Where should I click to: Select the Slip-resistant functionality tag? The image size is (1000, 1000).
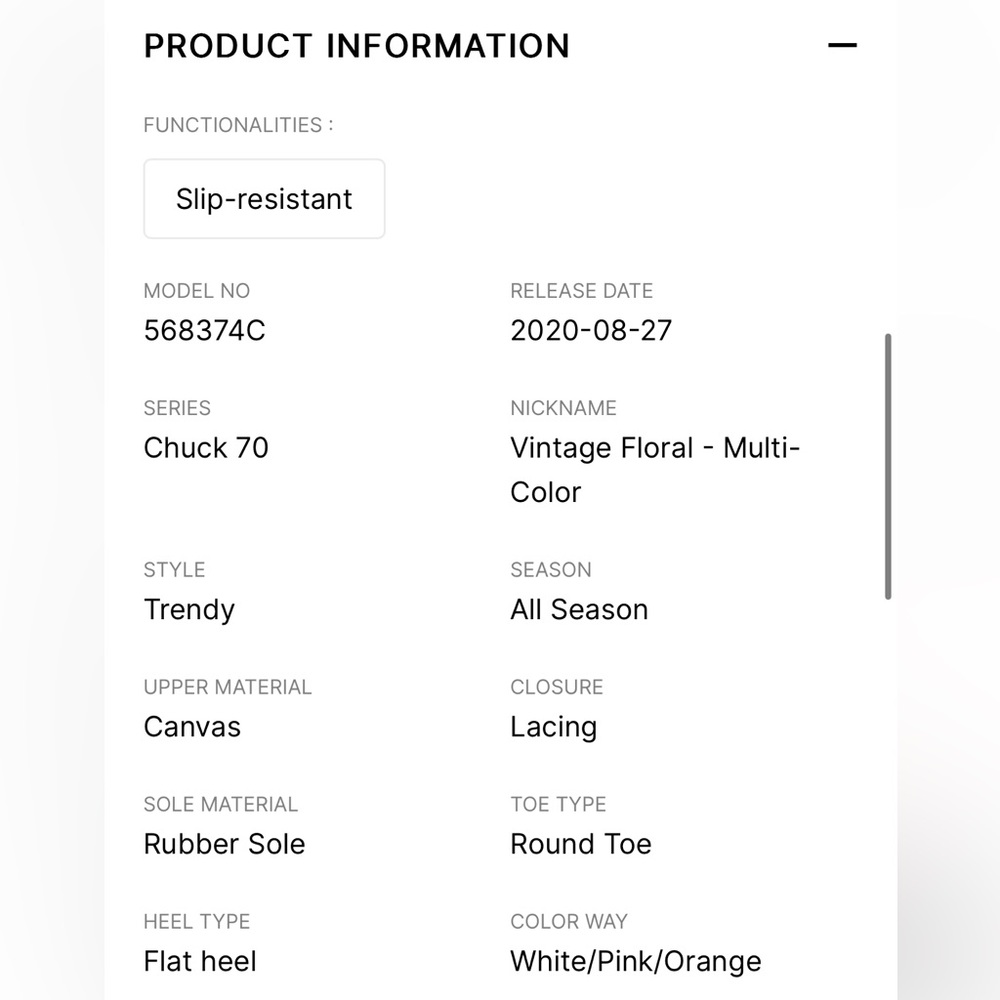(264, 199)
